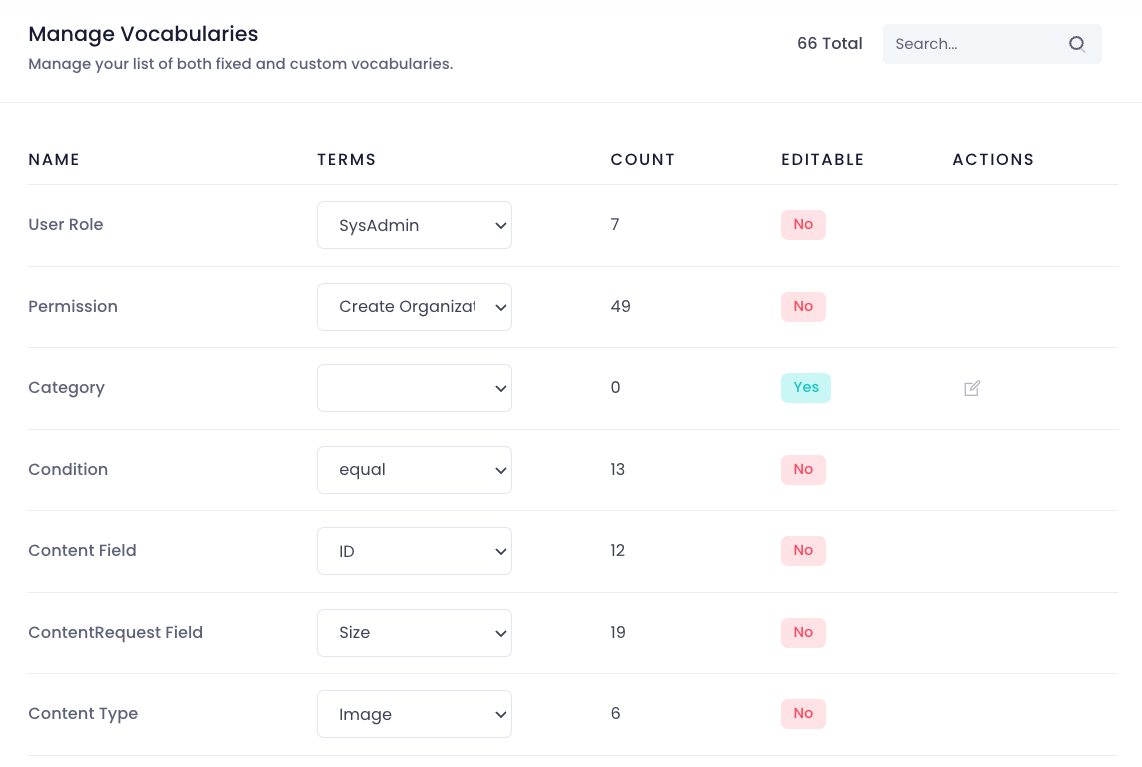Click the count 6 for Content Type
Screen dimensions: 1142x767
pyautogui.click(x=615, y=714)
